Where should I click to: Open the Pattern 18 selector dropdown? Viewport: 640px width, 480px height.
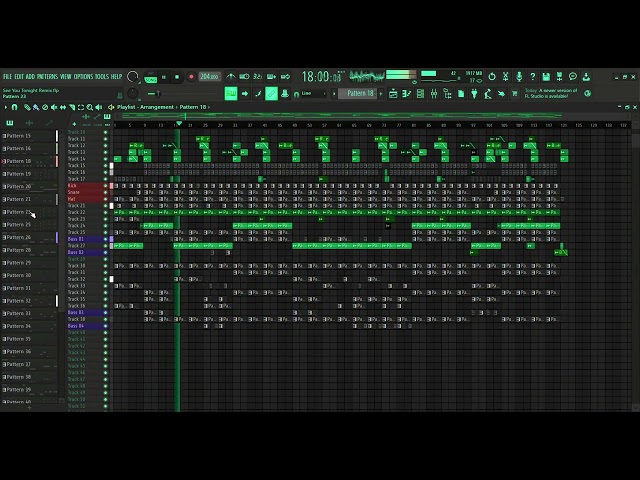click(360, 93)
